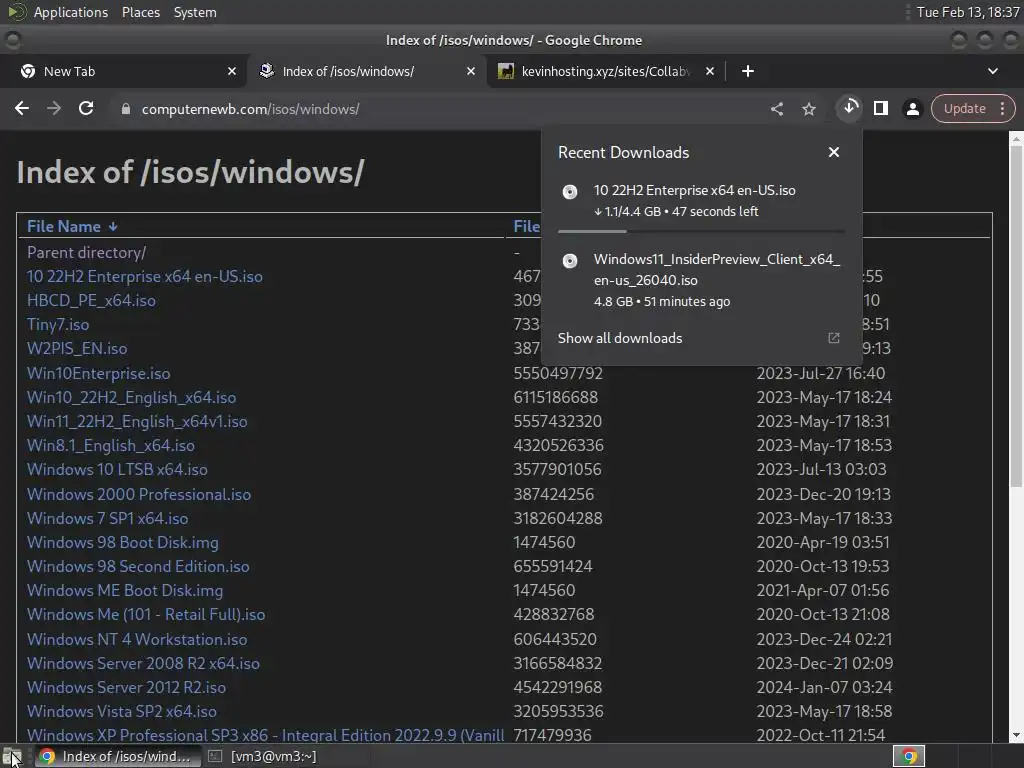Click Windows Vista SP2 x64.iso

(121, 711)
